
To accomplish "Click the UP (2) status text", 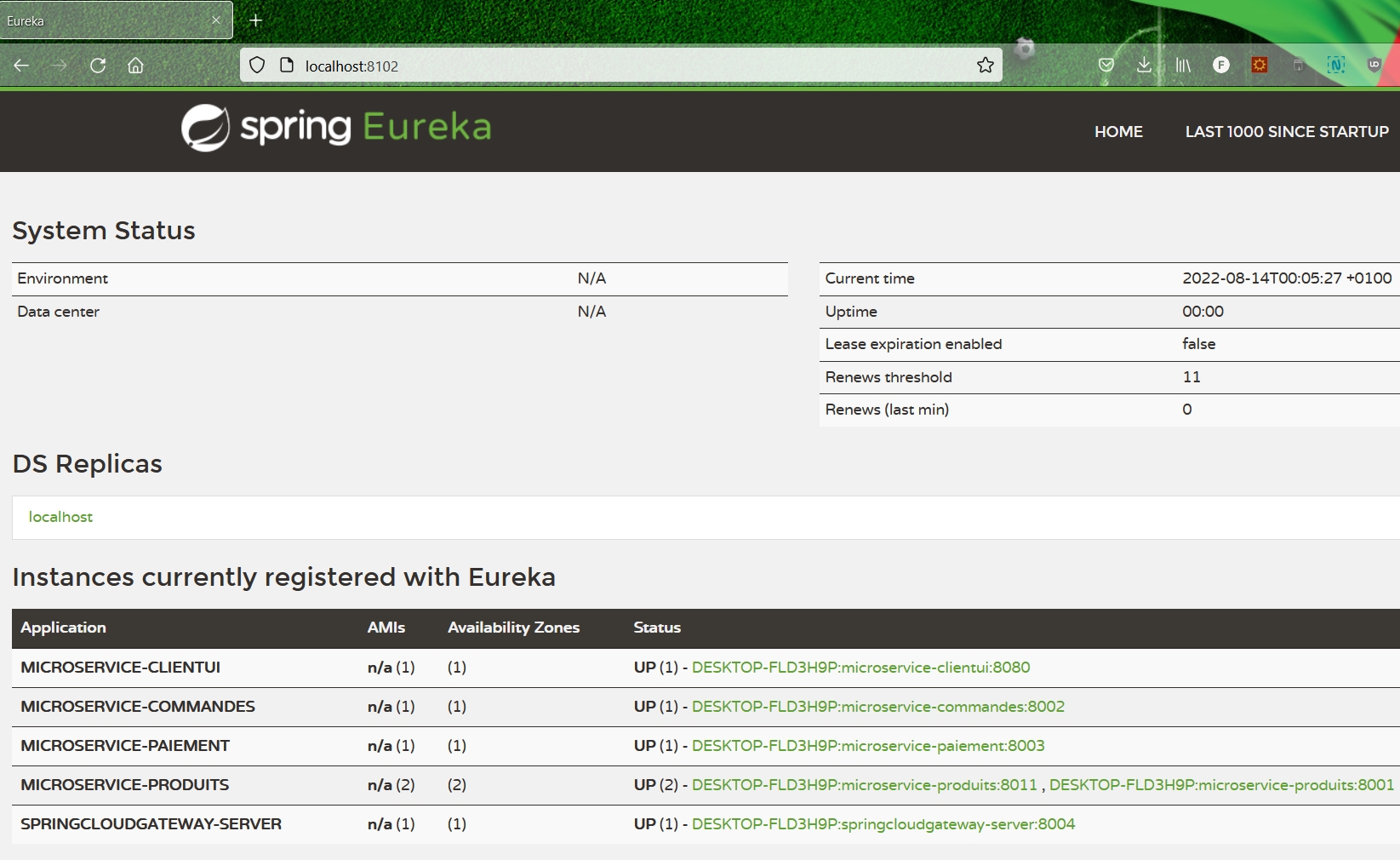I will coord(655,785).
